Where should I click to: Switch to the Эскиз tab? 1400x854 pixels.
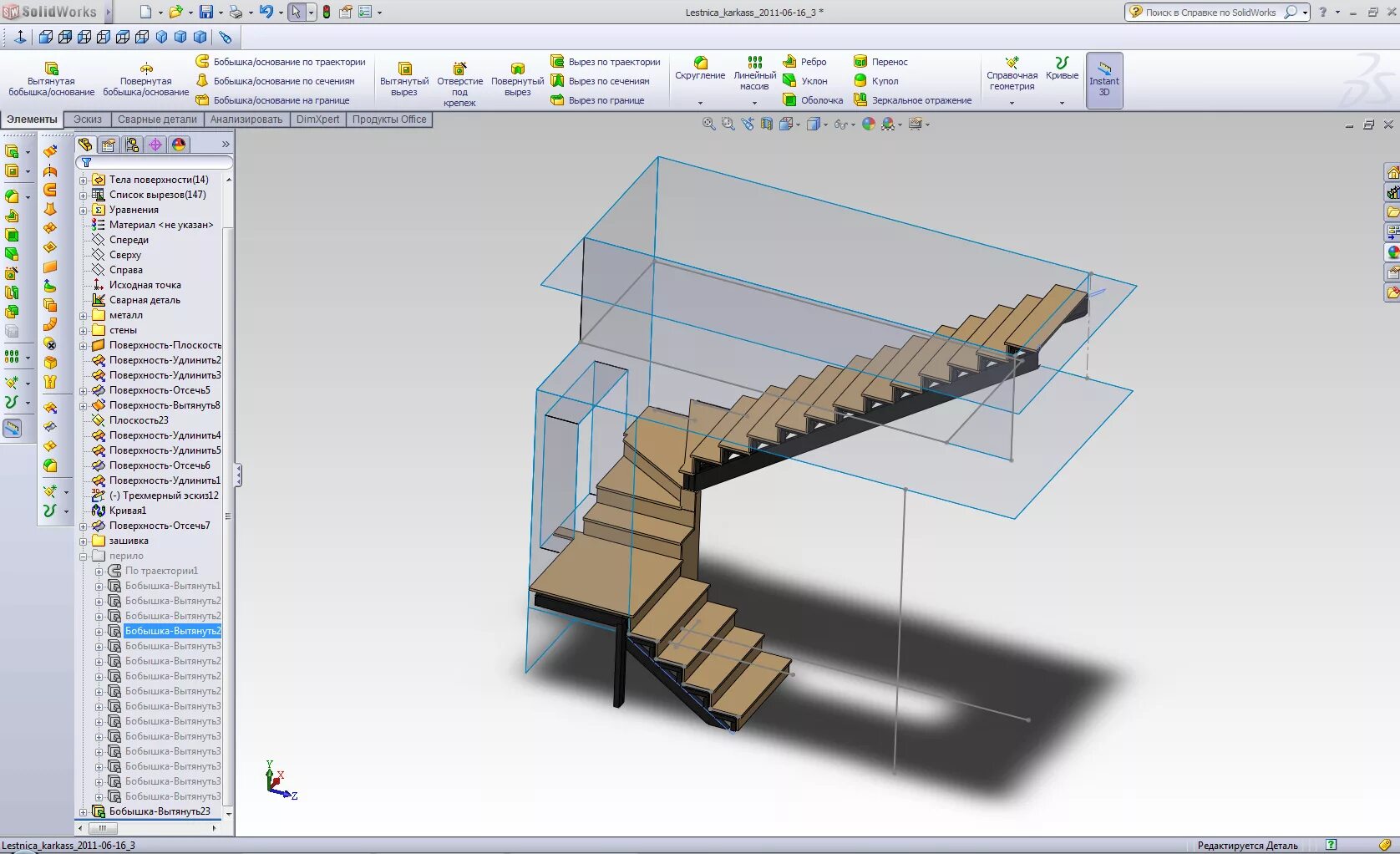point(88,119)
